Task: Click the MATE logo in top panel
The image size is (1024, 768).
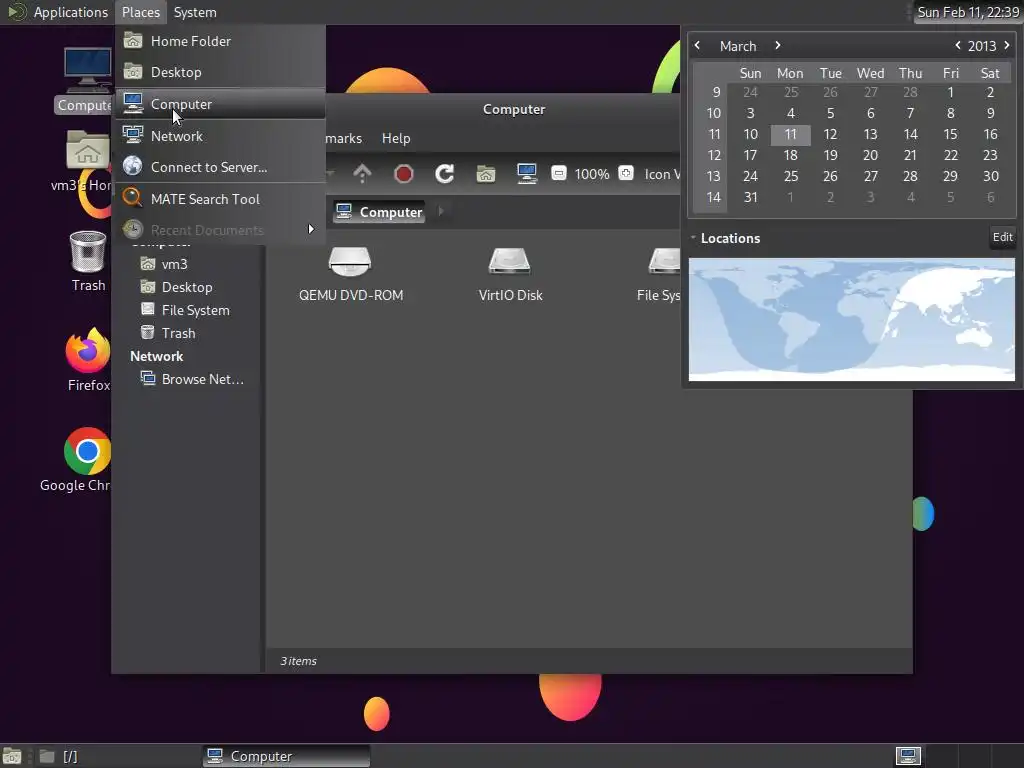Action: 16,12
